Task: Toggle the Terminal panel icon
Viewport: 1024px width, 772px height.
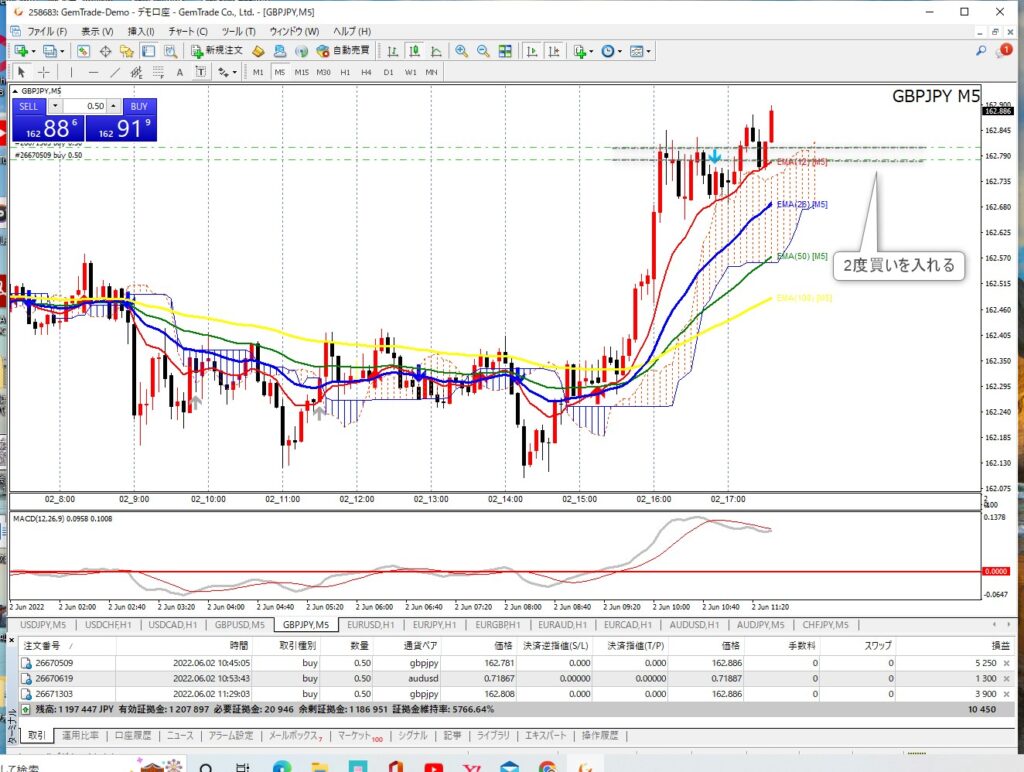Action: click(x=148, y=51)
